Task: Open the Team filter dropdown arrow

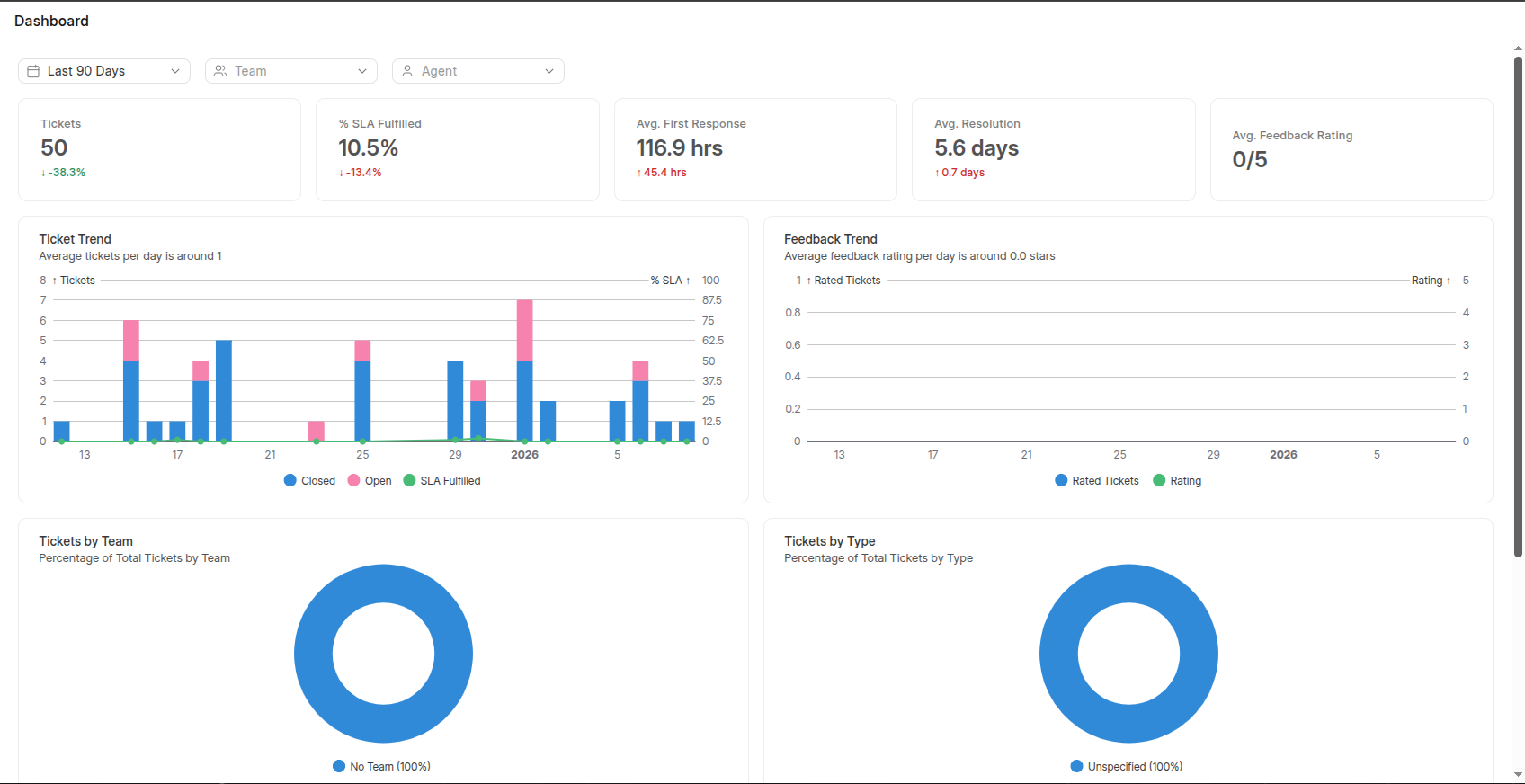Action: point(362,71)
